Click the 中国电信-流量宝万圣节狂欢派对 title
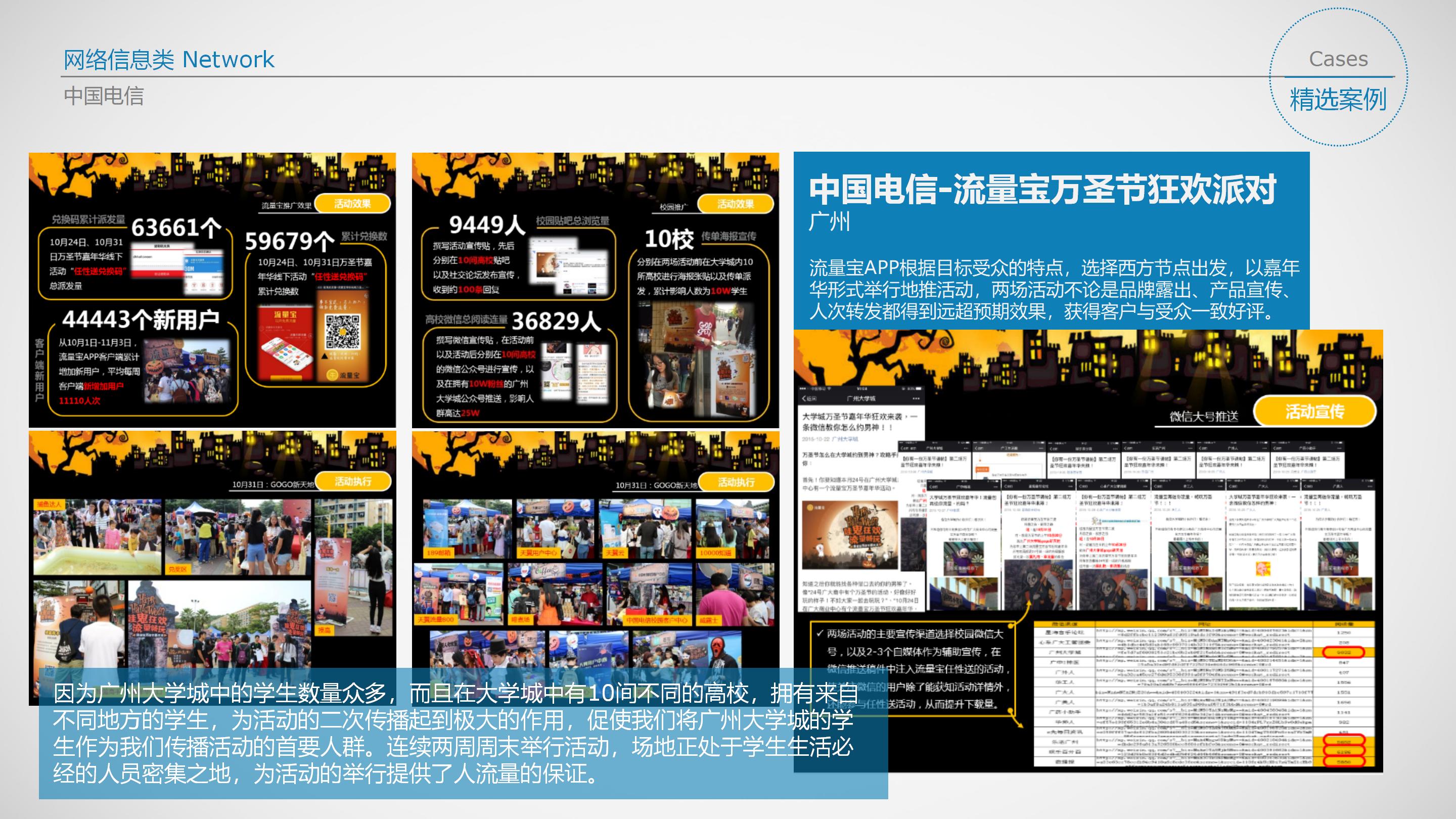The image size is (1456, 819). (1042, 190)
